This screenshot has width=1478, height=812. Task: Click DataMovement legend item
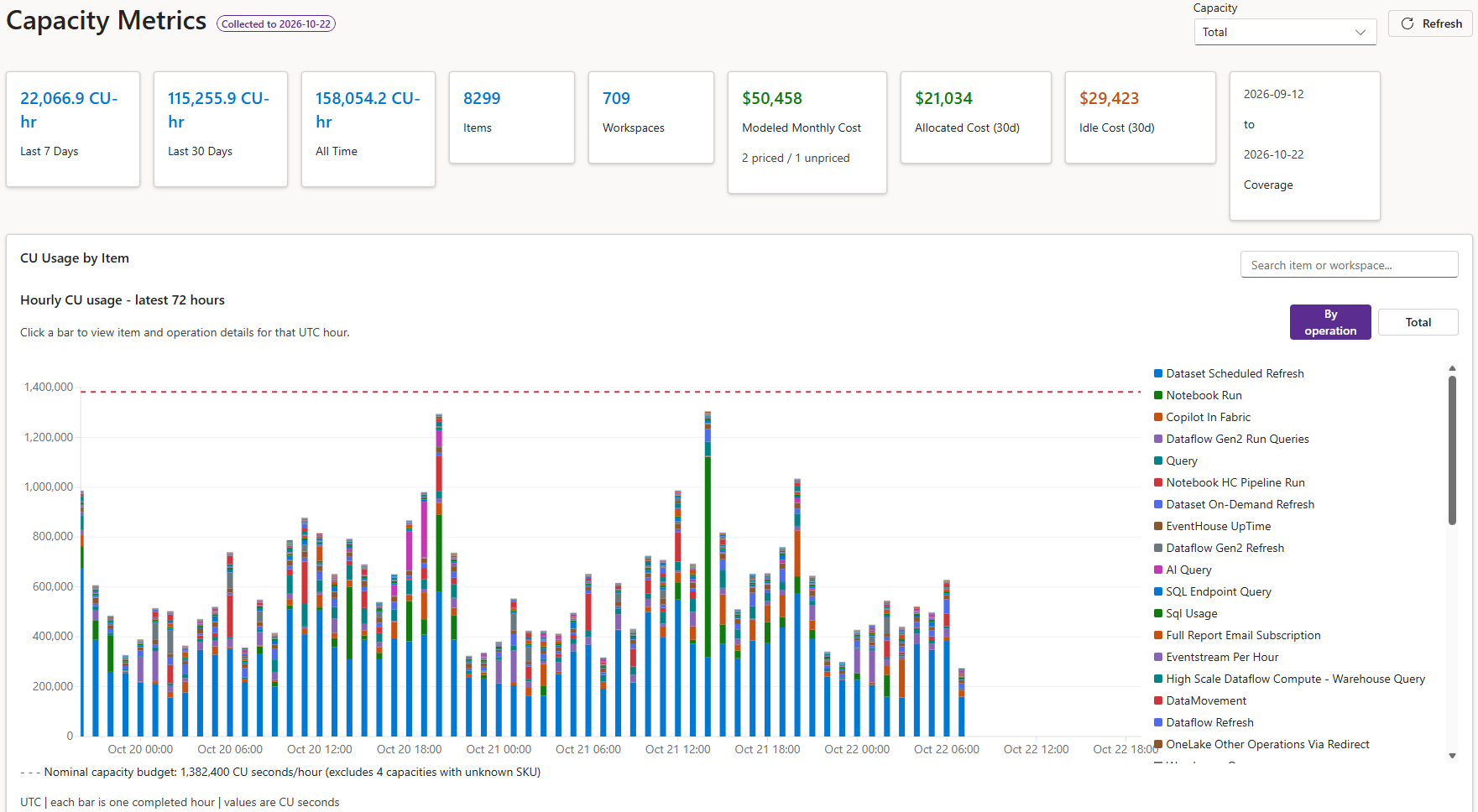[1200, 700]
